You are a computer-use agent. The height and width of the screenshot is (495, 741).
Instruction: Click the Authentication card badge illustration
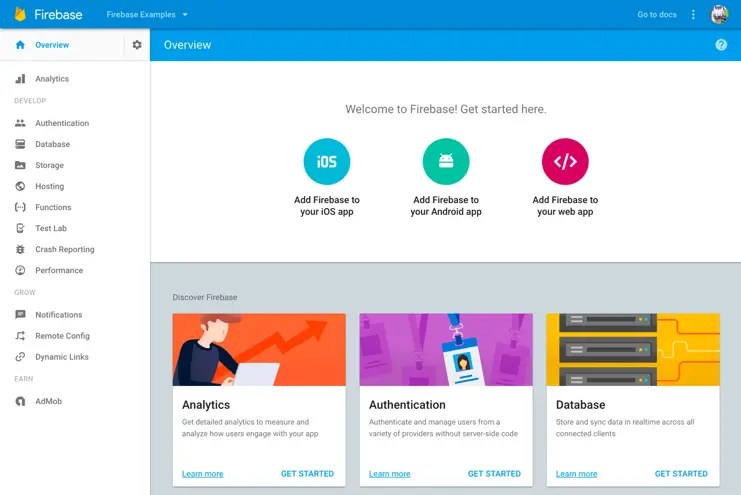pyautogui.click(x=446, y=349)
